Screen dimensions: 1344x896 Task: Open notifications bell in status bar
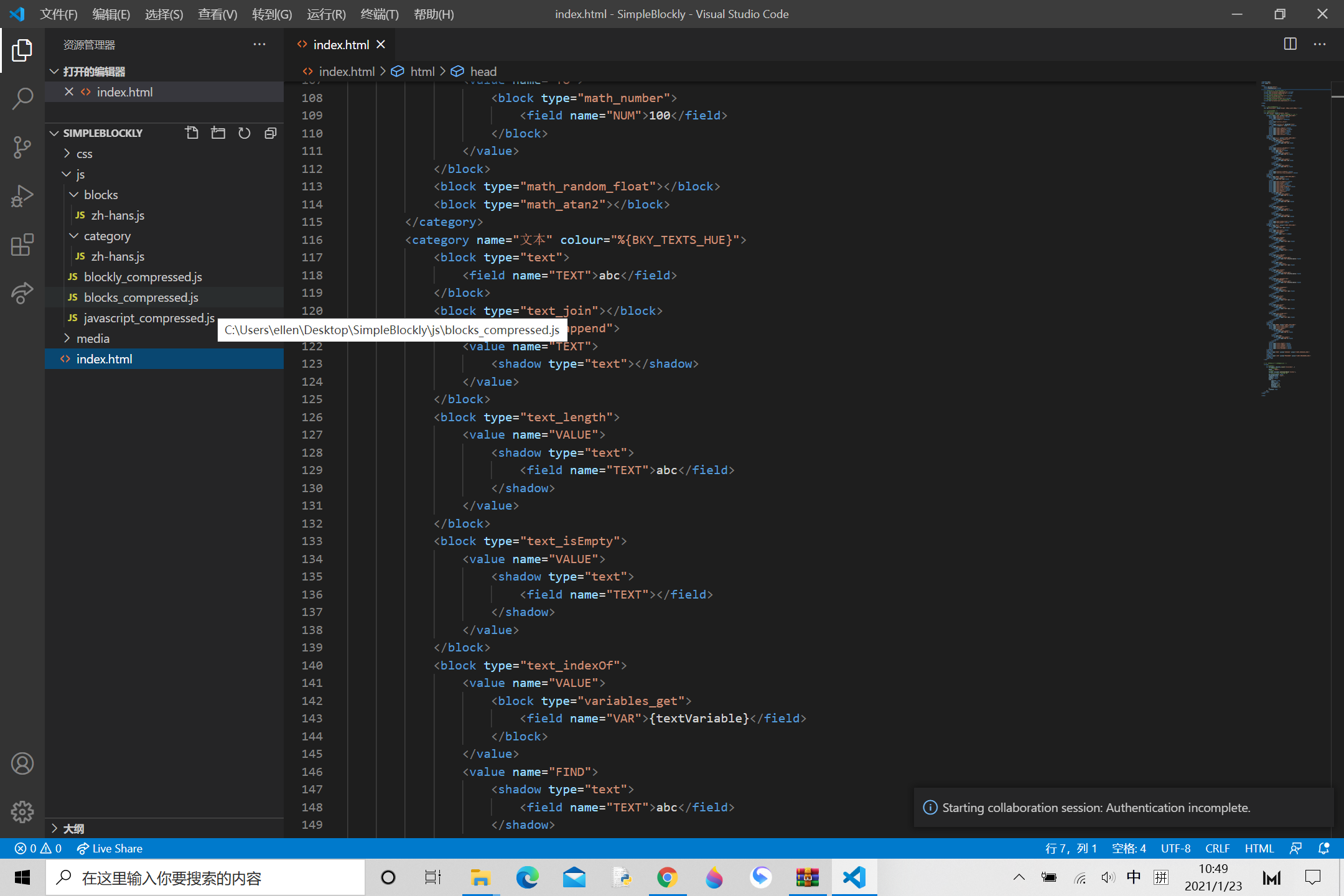1323,849
